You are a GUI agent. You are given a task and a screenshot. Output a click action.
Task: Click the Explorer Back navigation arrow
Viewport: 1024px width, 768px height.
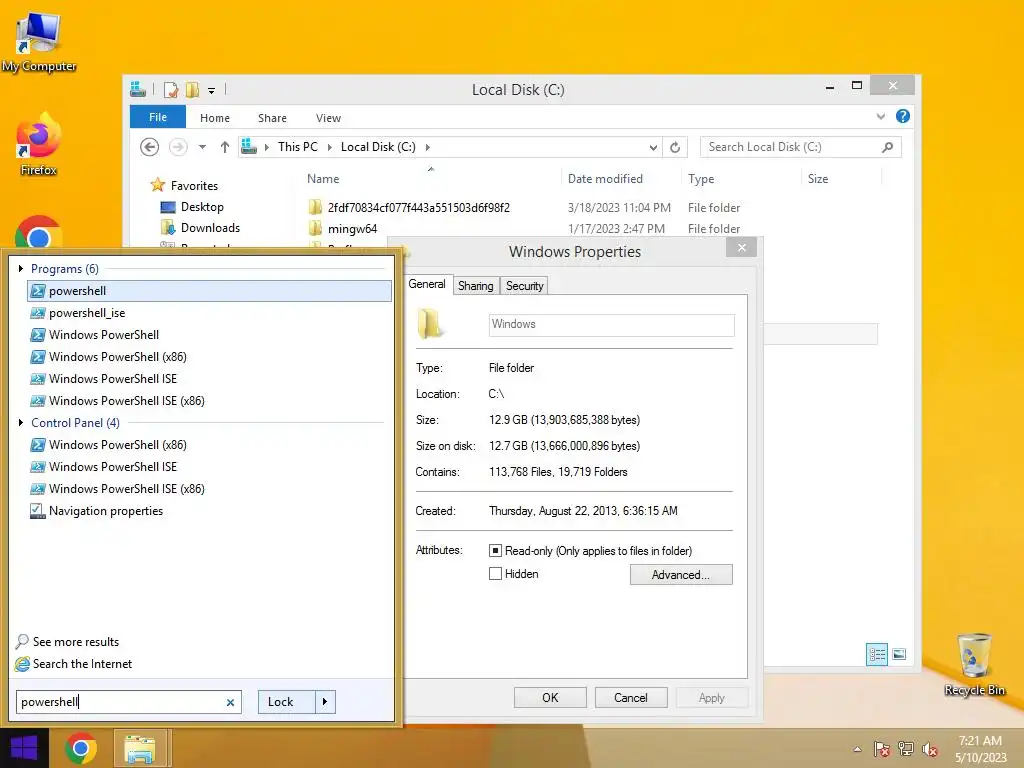150,147
